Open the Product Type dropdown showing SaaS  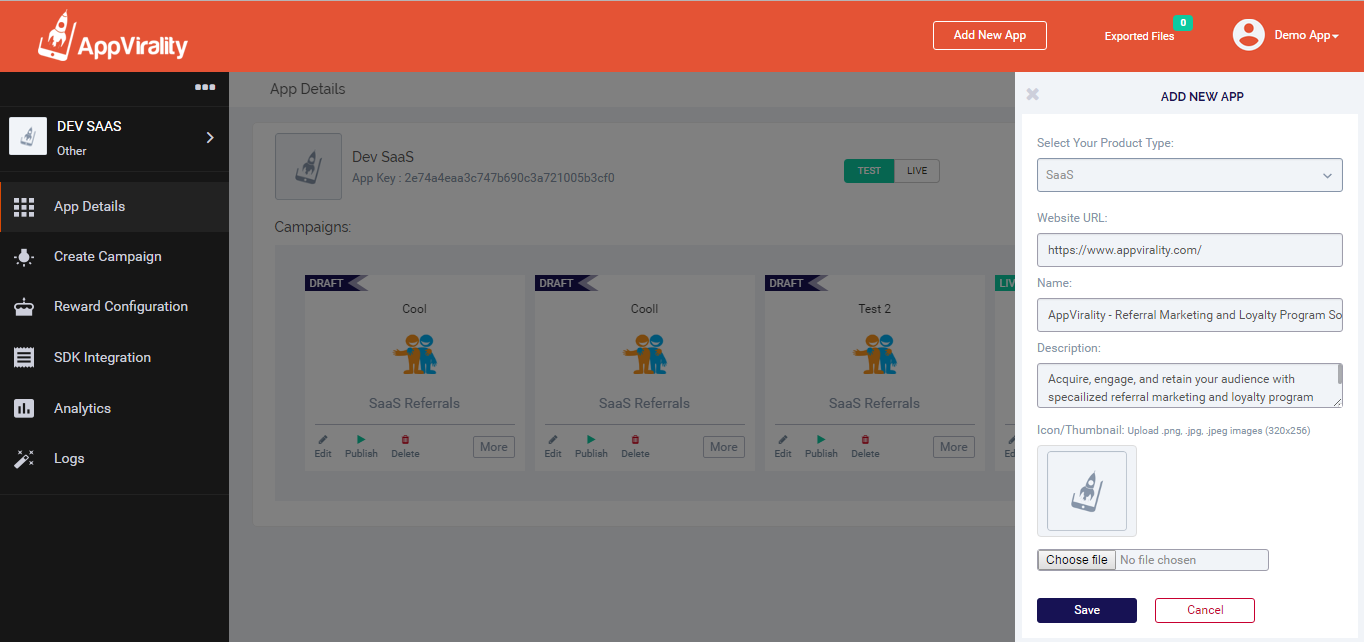[1190, 175]
